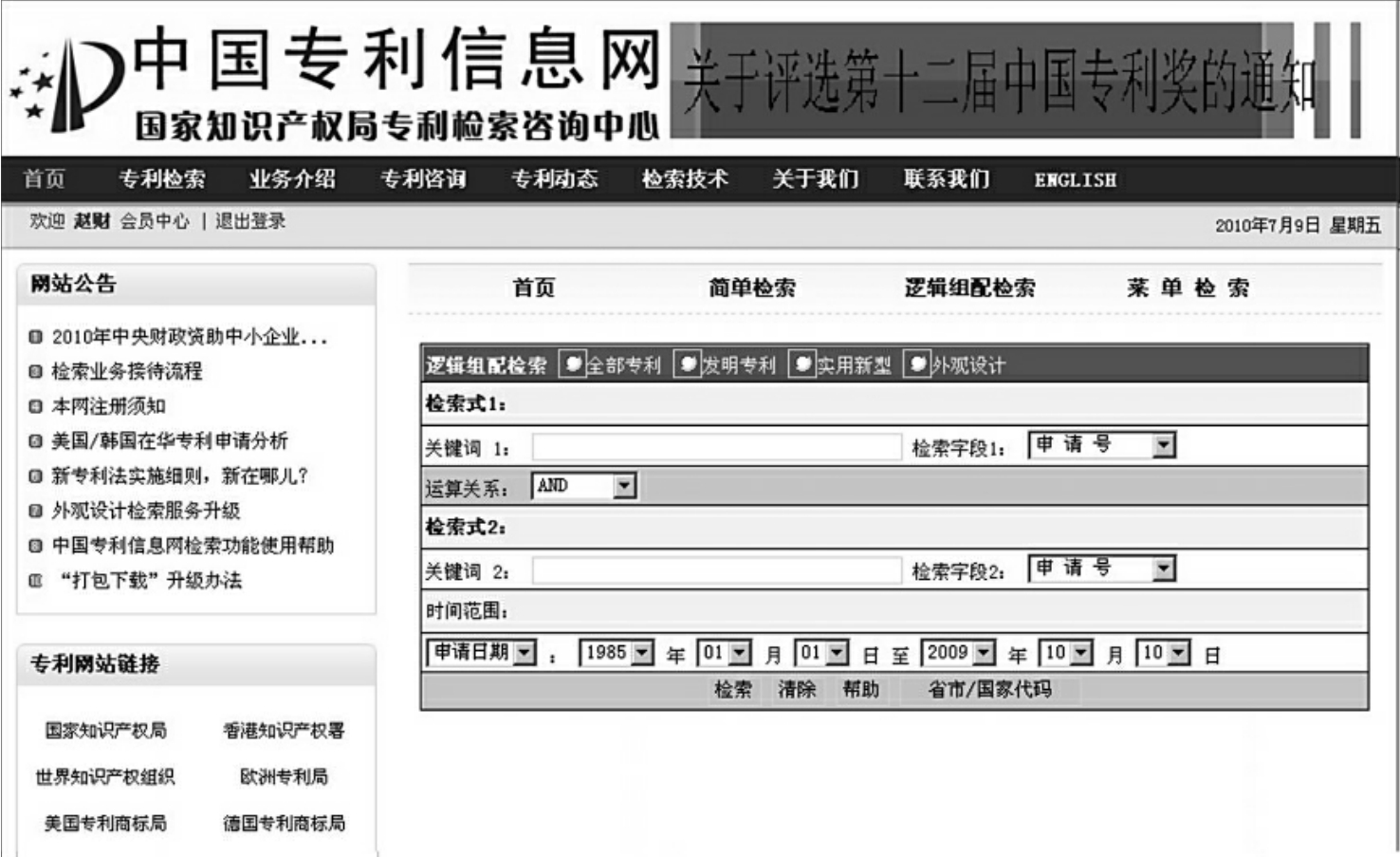This screenshot has width=1400, height=857.
Task: Click the 退出登录 logout link
Action: click(x=250, y=221)
